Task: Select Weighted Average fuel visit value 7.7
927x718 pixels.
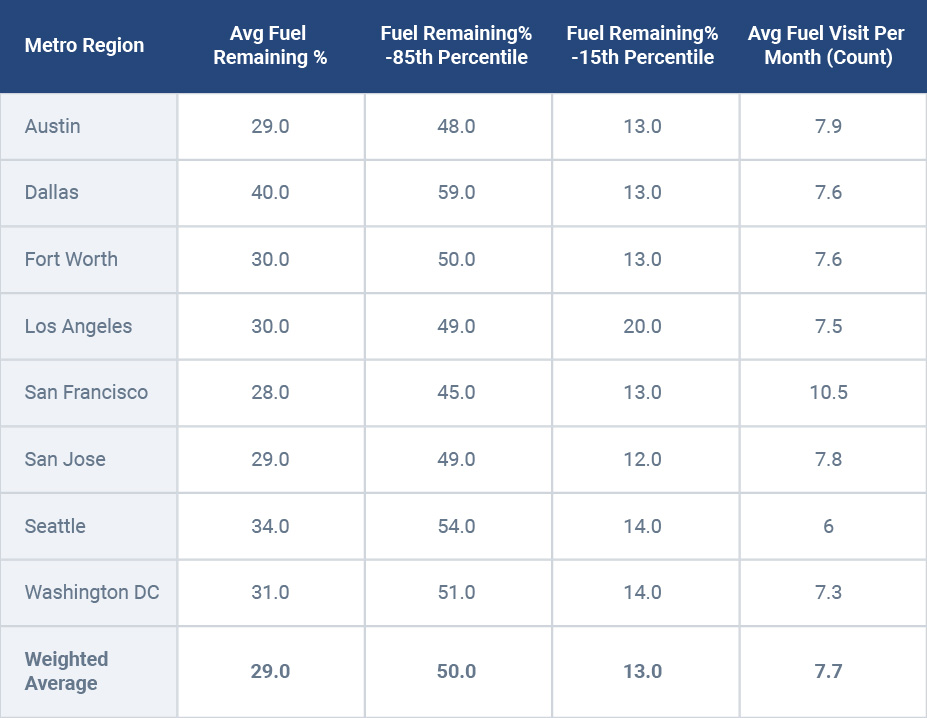Action: point(828,671)
